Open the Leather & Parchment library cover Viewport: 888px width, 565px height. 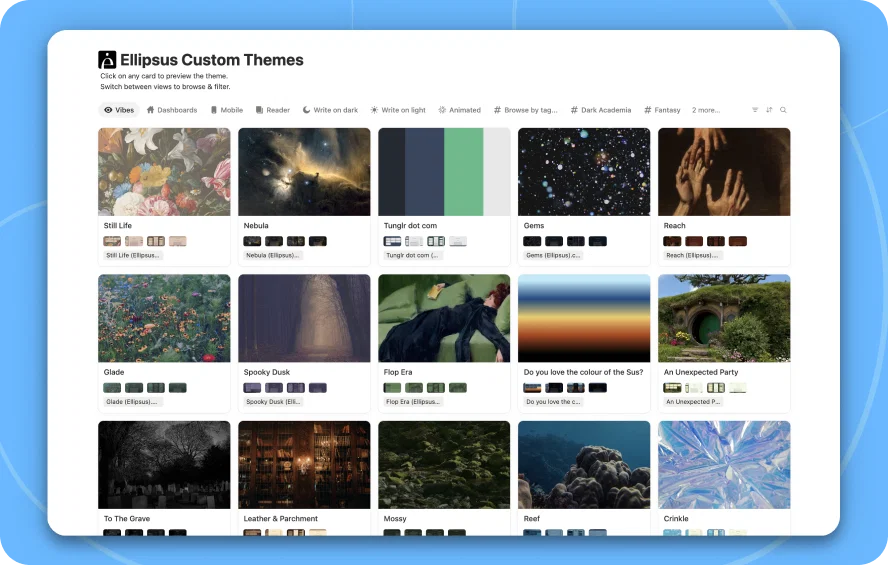click(304, 465)
